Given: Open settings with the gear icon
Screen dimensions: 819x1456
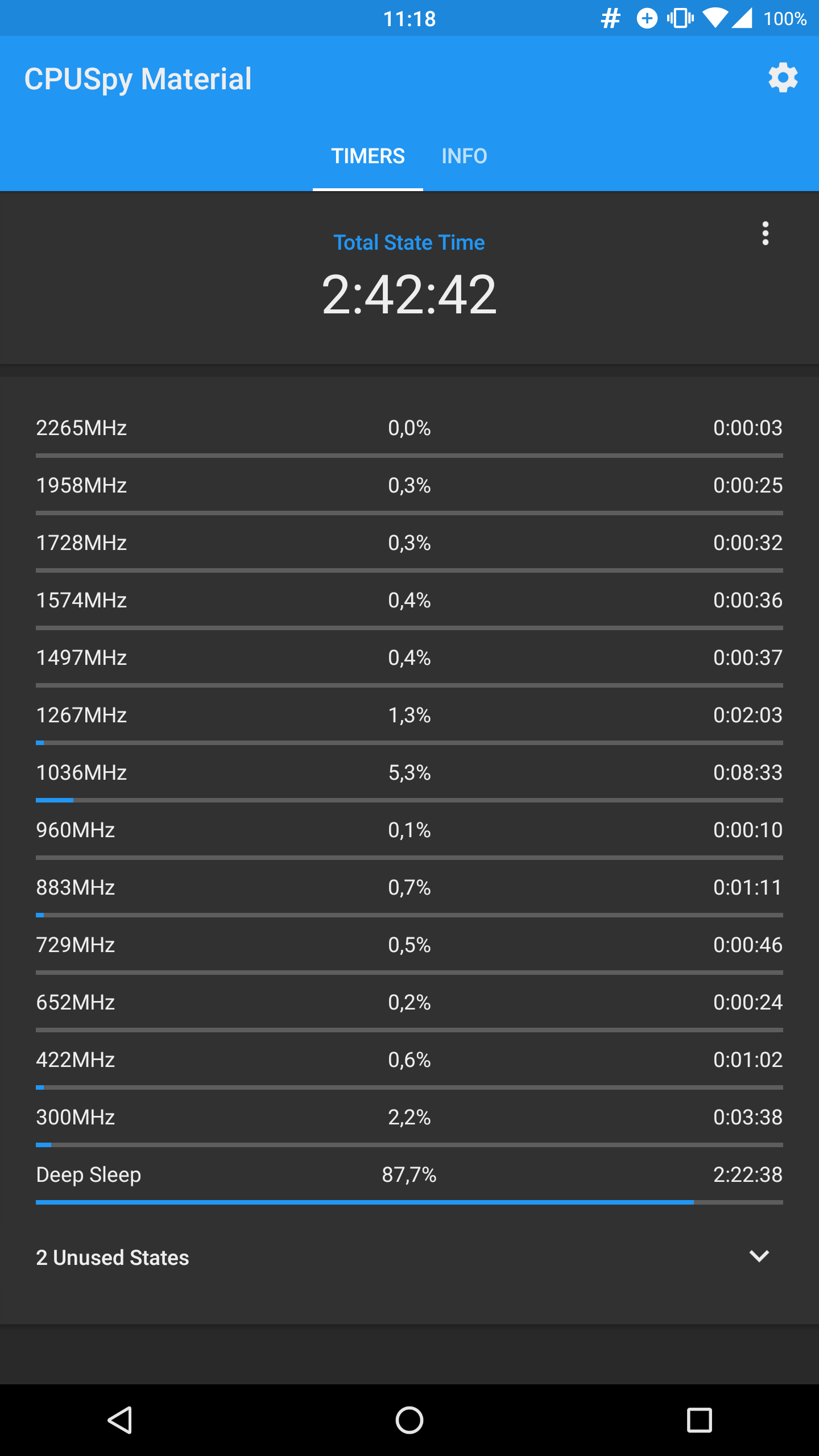Looking at the screenshot, I should (x=783, y=78).
